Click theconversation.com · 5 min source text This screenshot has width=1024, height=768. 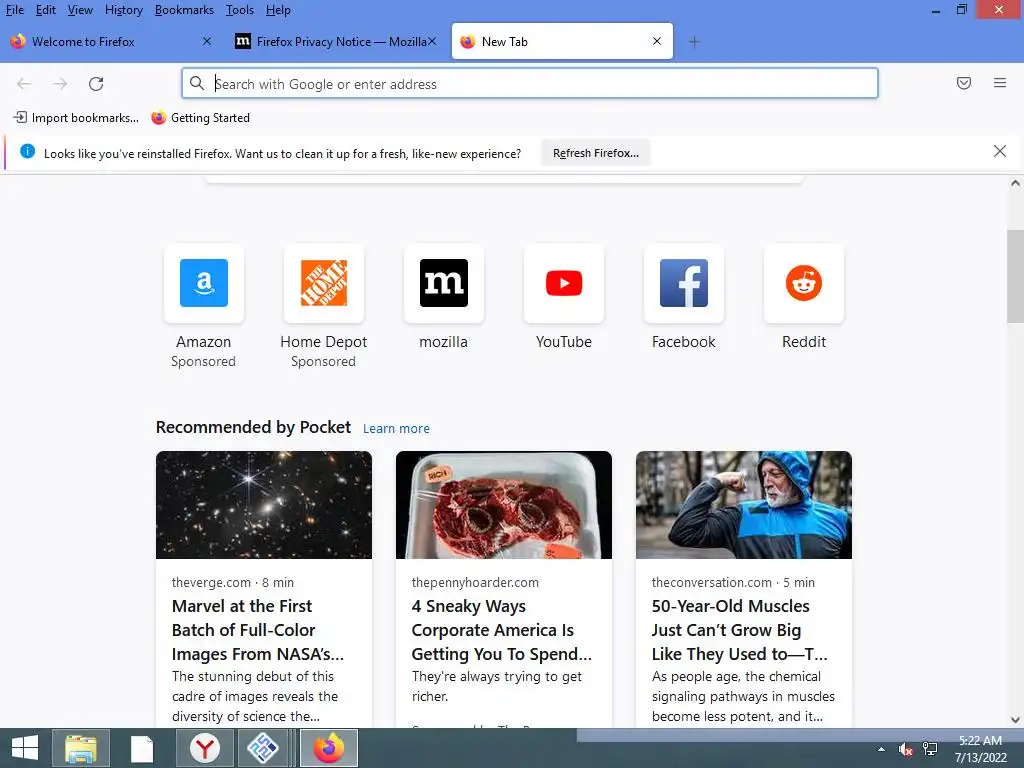tap(733, 582)
